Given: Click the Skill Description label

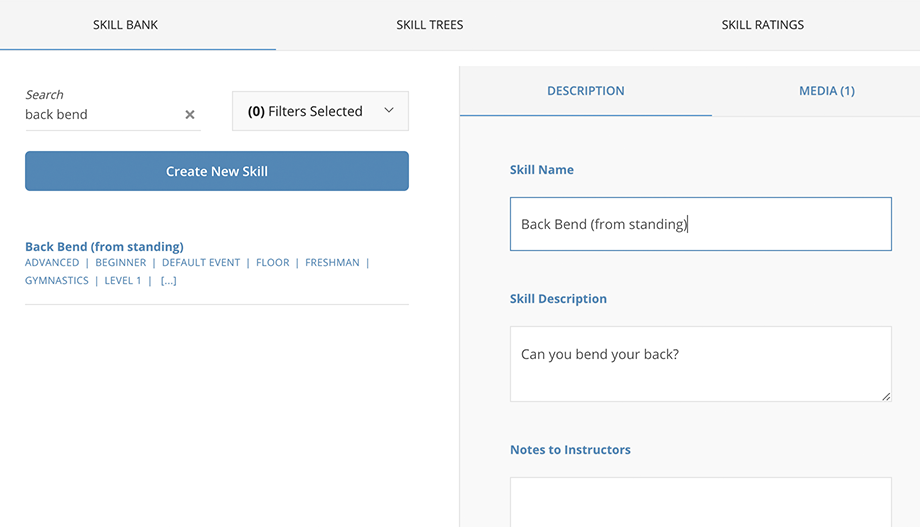Looking at the screenshot, I should 558,299.
